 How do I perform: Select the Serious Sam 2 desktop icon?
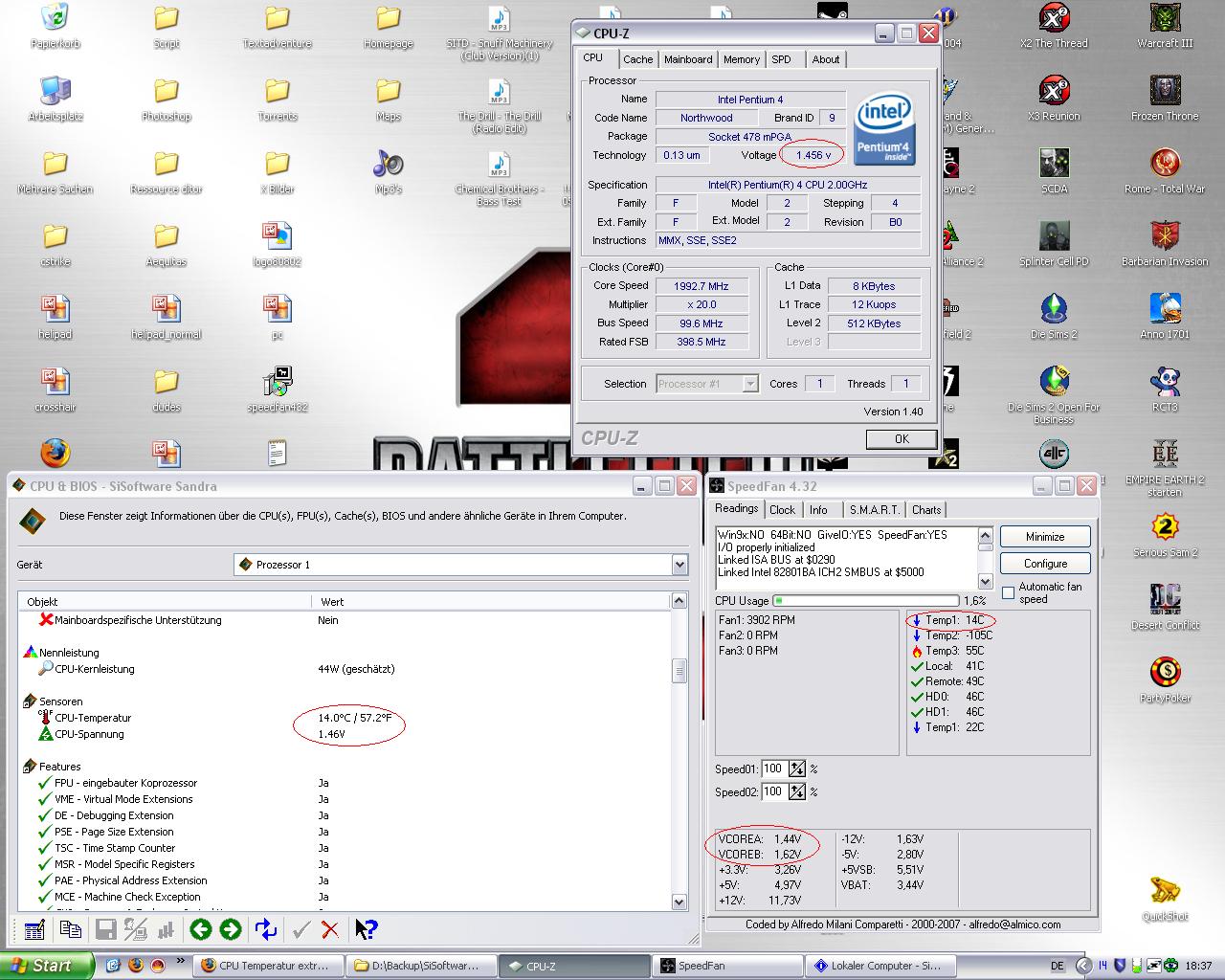(x=1165, y=535)
